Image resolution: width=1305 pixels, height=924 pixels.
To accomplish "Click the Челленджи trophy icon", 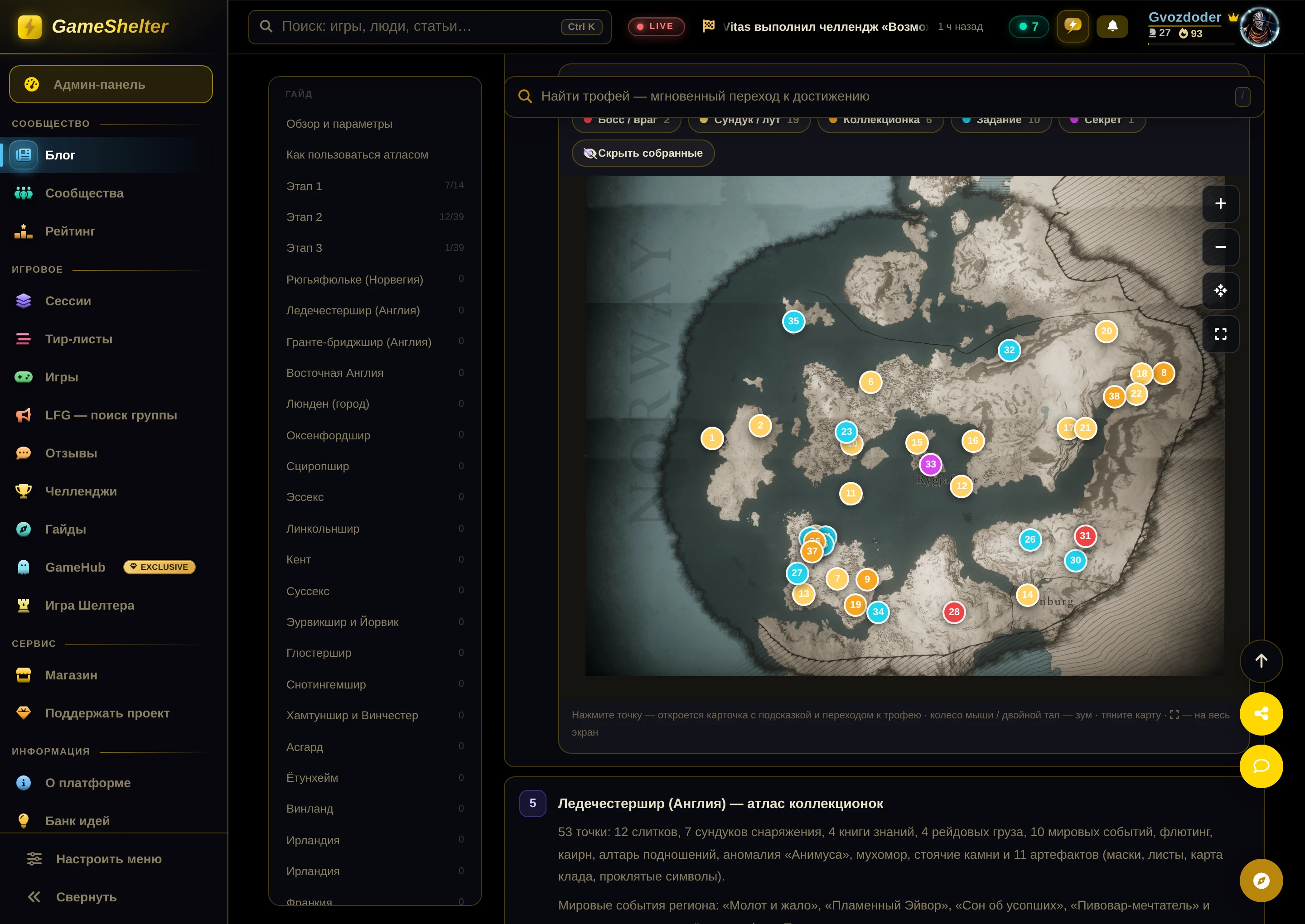I will tap(23, 491).
